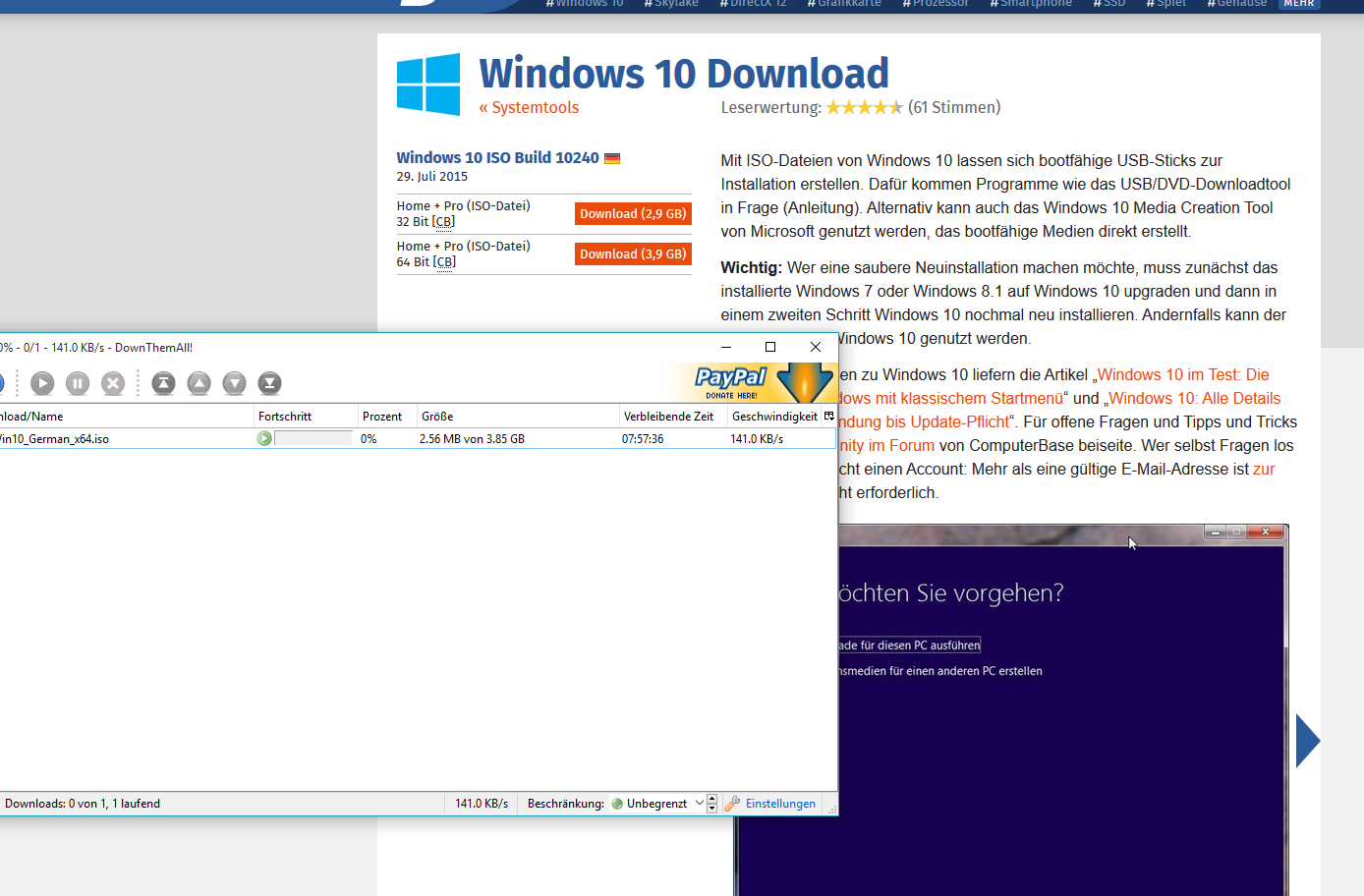Click the star rating under the title

tap(864, 108)
